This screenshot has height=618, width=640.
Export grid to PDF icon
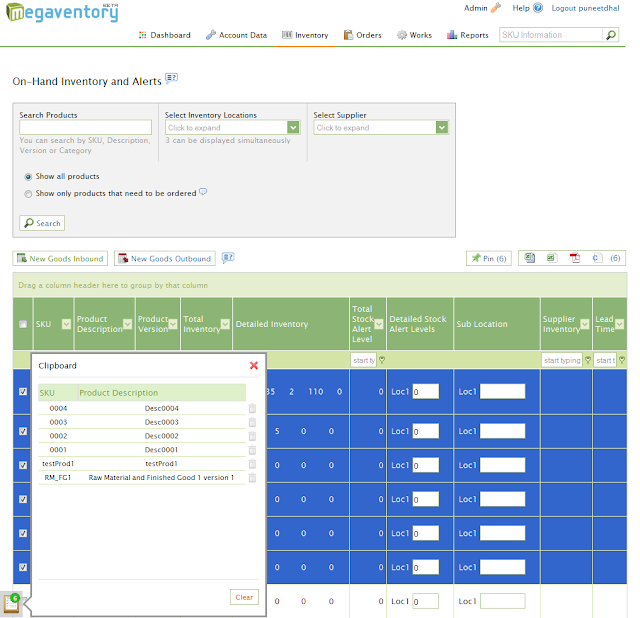coord(575,258)
